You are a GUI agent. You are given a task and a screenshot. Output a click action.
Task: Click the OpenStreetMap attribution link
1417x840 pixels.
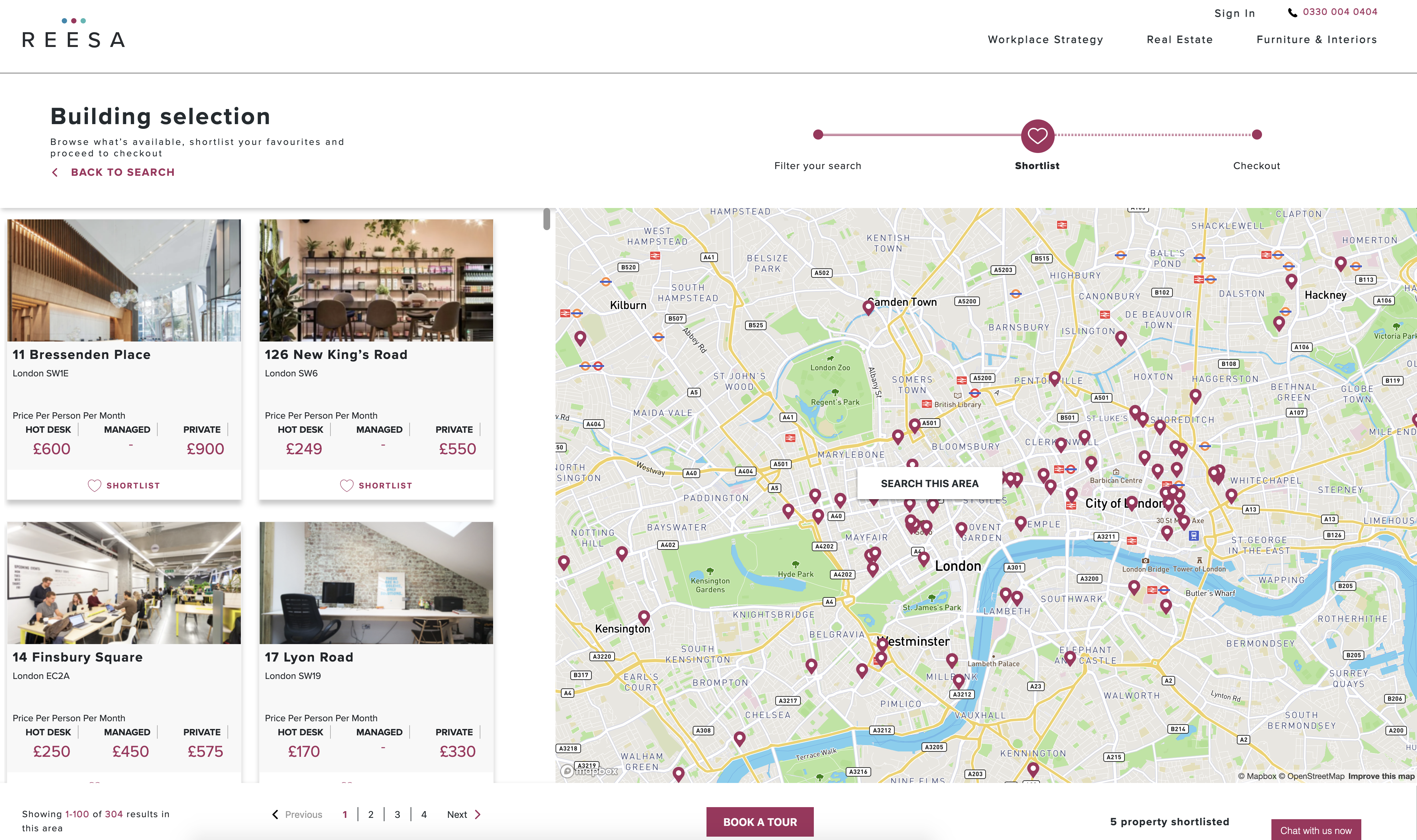[x=1311, y=776]
